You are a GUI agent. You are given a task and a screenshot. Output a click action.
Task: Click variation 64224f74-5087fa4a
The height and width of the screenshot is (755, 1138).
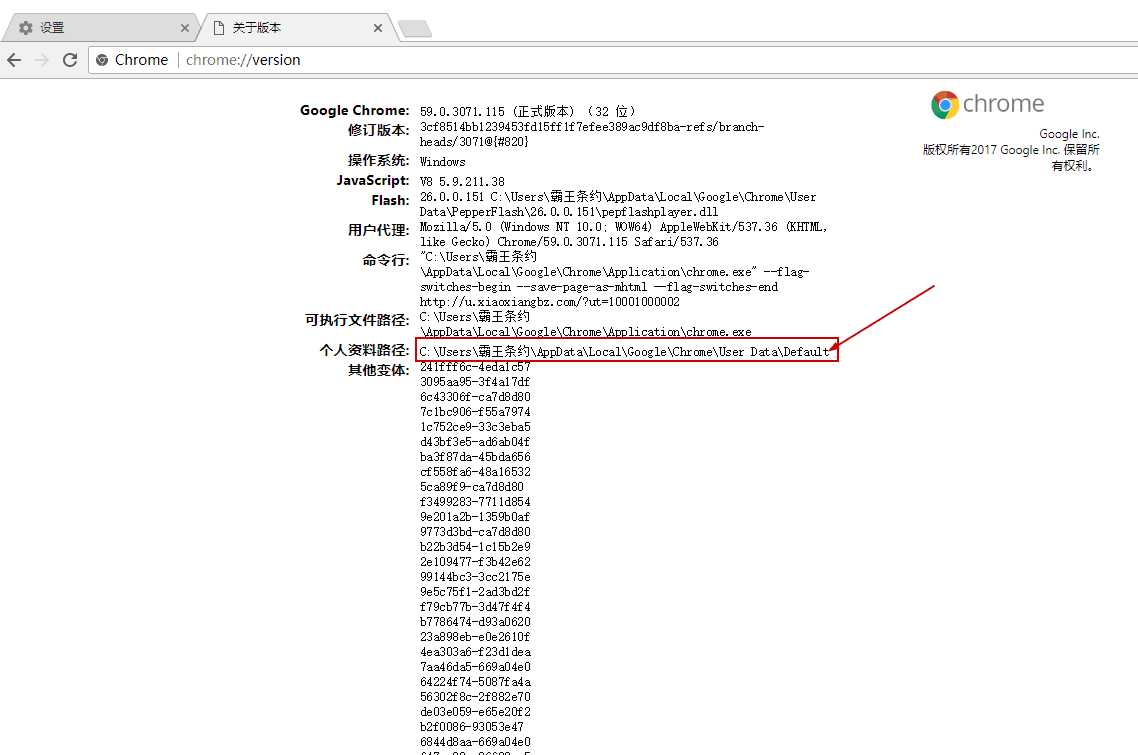click(x=475, y=682)
